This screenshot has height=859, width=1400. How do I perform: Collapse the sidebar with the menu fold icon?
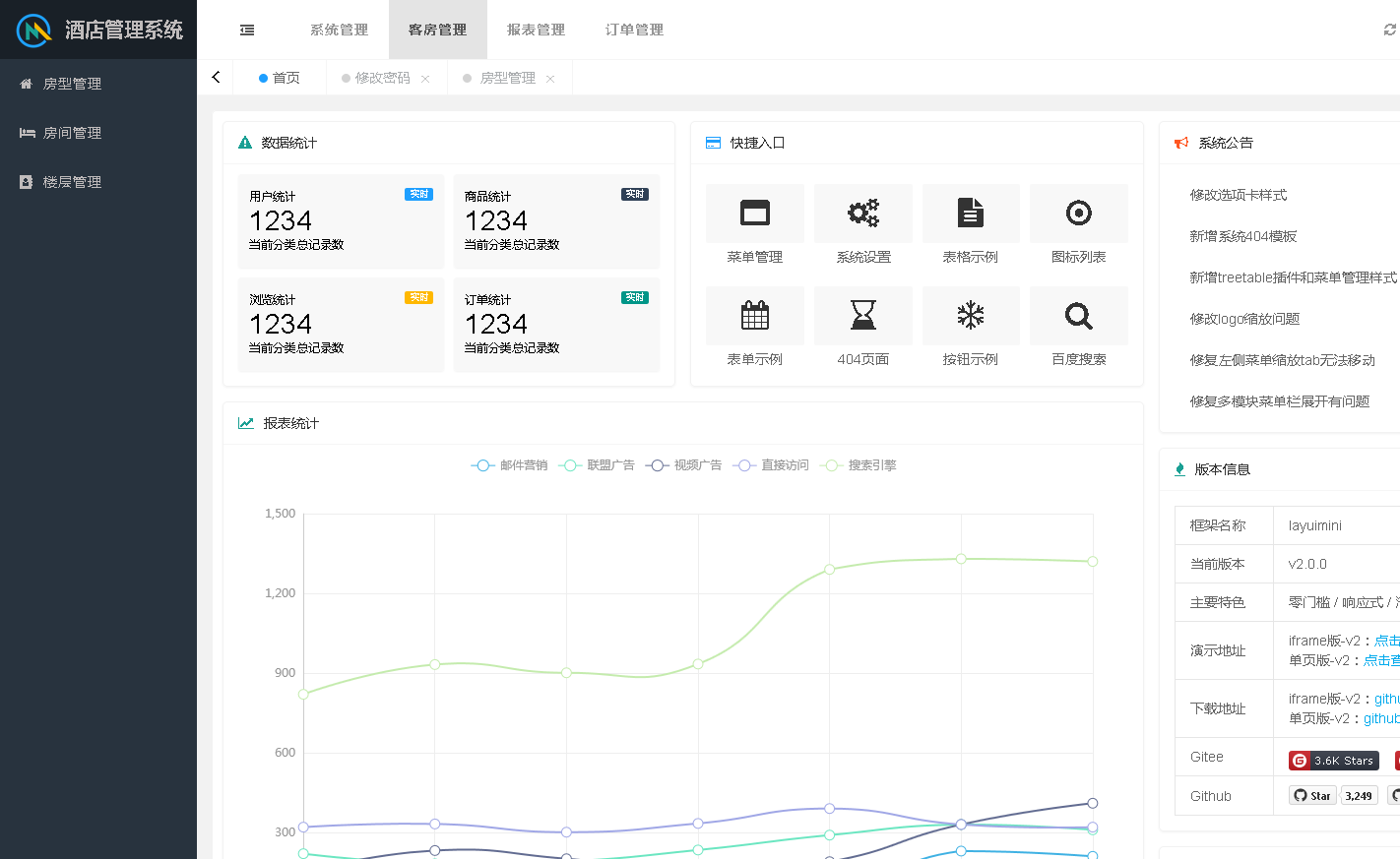247,31
